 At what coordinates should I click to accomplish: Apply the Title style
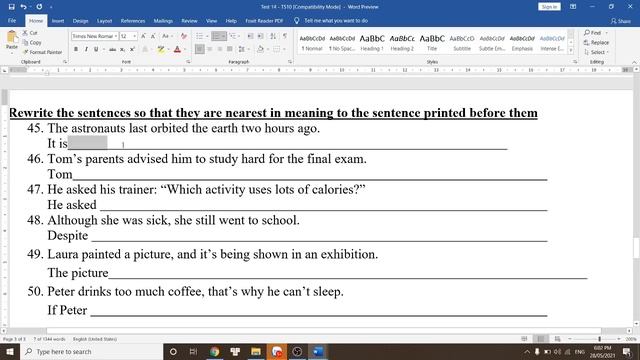pyautogui.click(x=432, y=42)
